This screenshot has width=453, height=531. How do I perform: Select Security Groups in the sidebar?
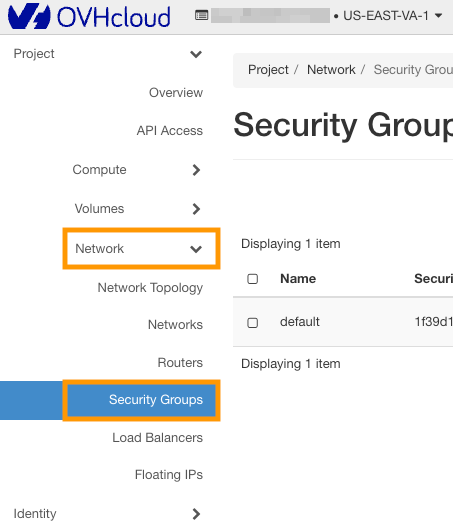point(142,400)
